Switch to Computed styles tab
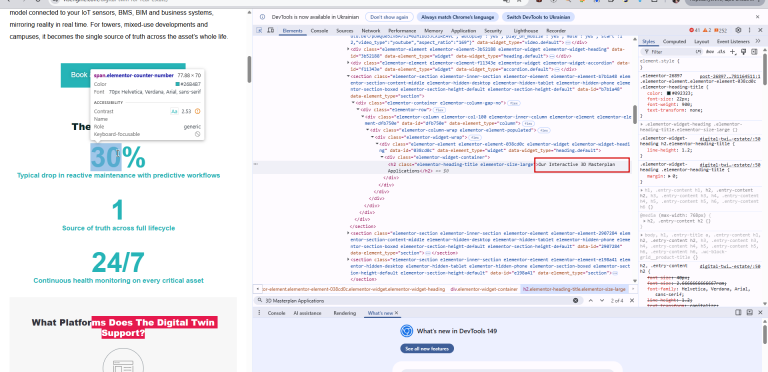 click(674, 42)
